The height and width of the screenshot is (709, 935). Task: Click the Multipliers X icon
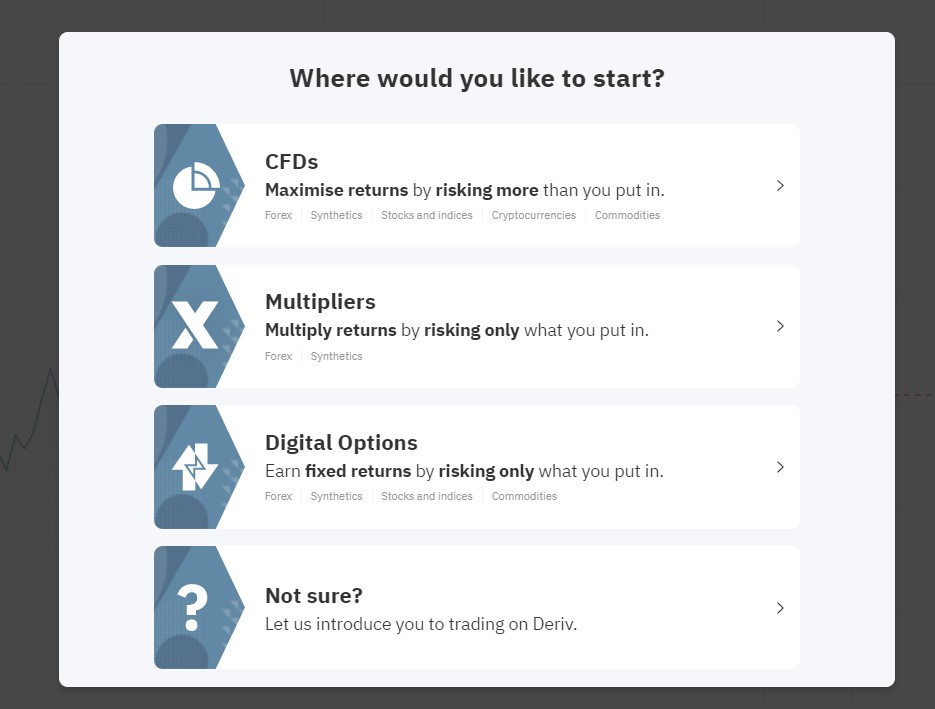click(195, 325)
